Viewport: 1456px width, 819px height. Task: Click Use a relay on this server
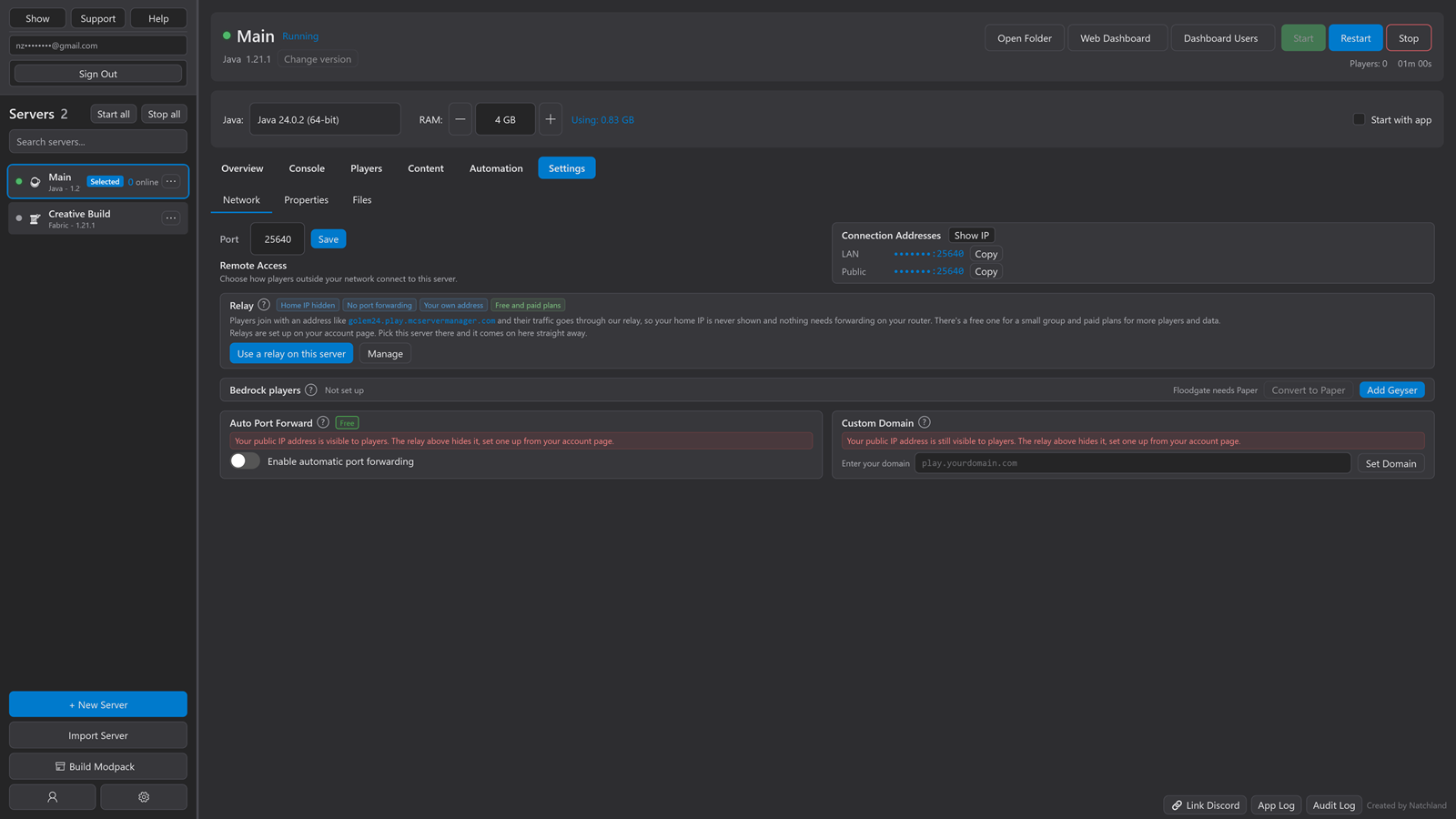click(x=291, y=353)
